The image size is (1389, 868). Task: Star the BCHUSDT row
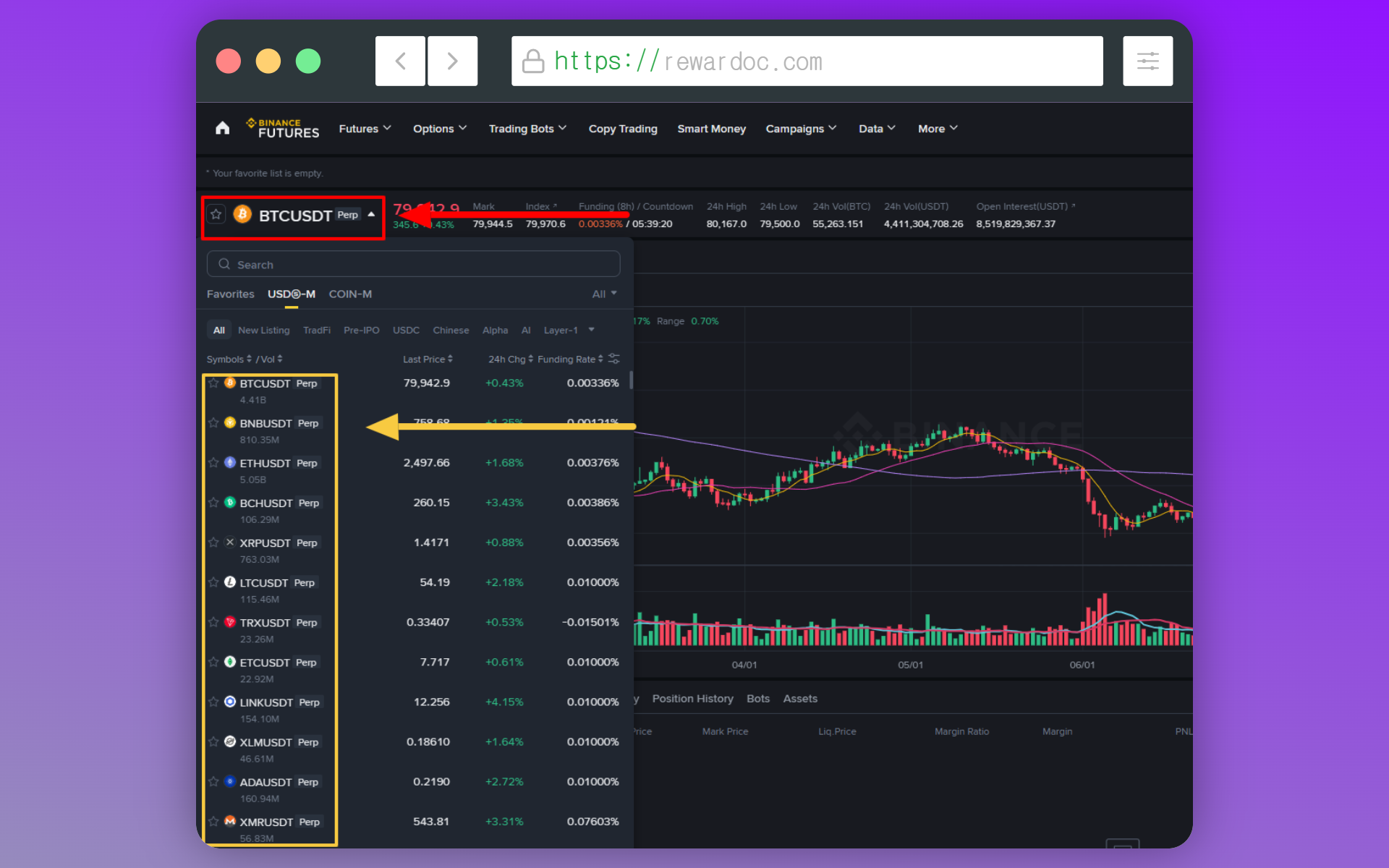(x=213, y=502)
